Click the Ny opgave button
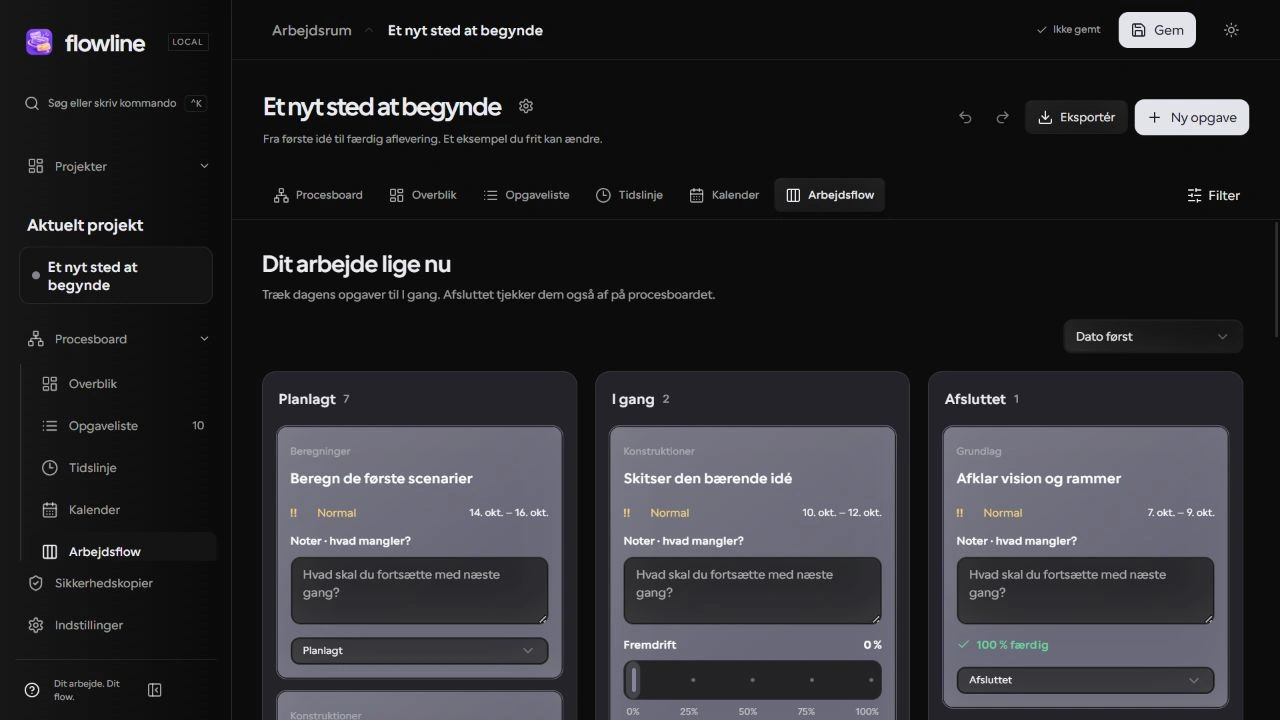Viewport: 1280px width, 720px height. coord(1192,117)
